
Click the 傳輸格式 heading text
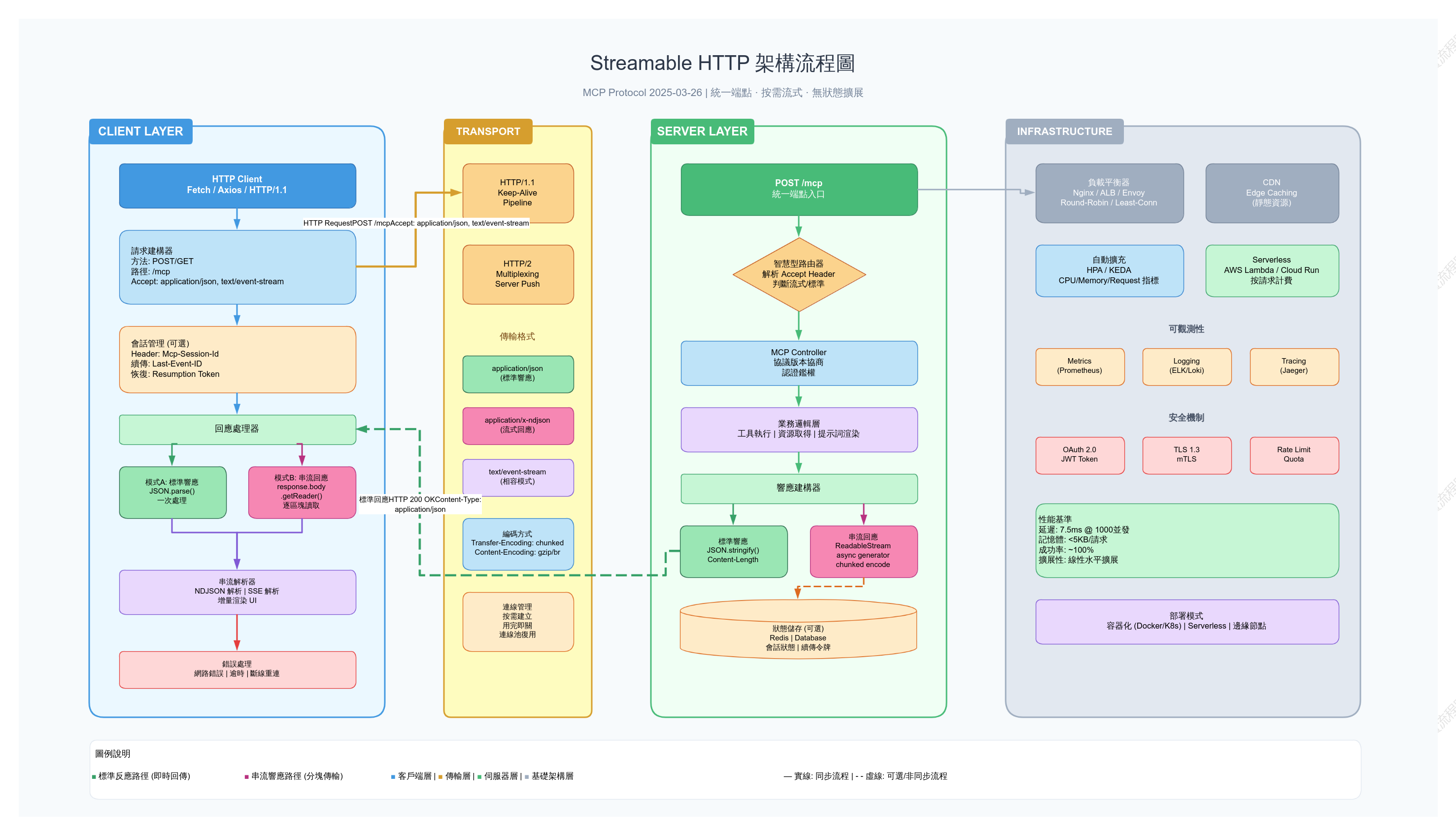[517, 336]
